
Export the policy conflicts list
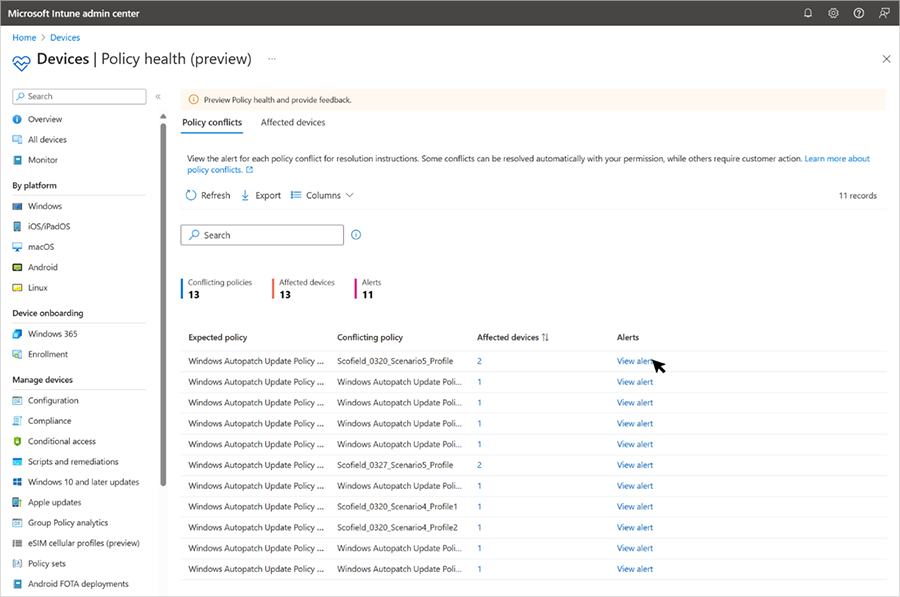point(261,195)
